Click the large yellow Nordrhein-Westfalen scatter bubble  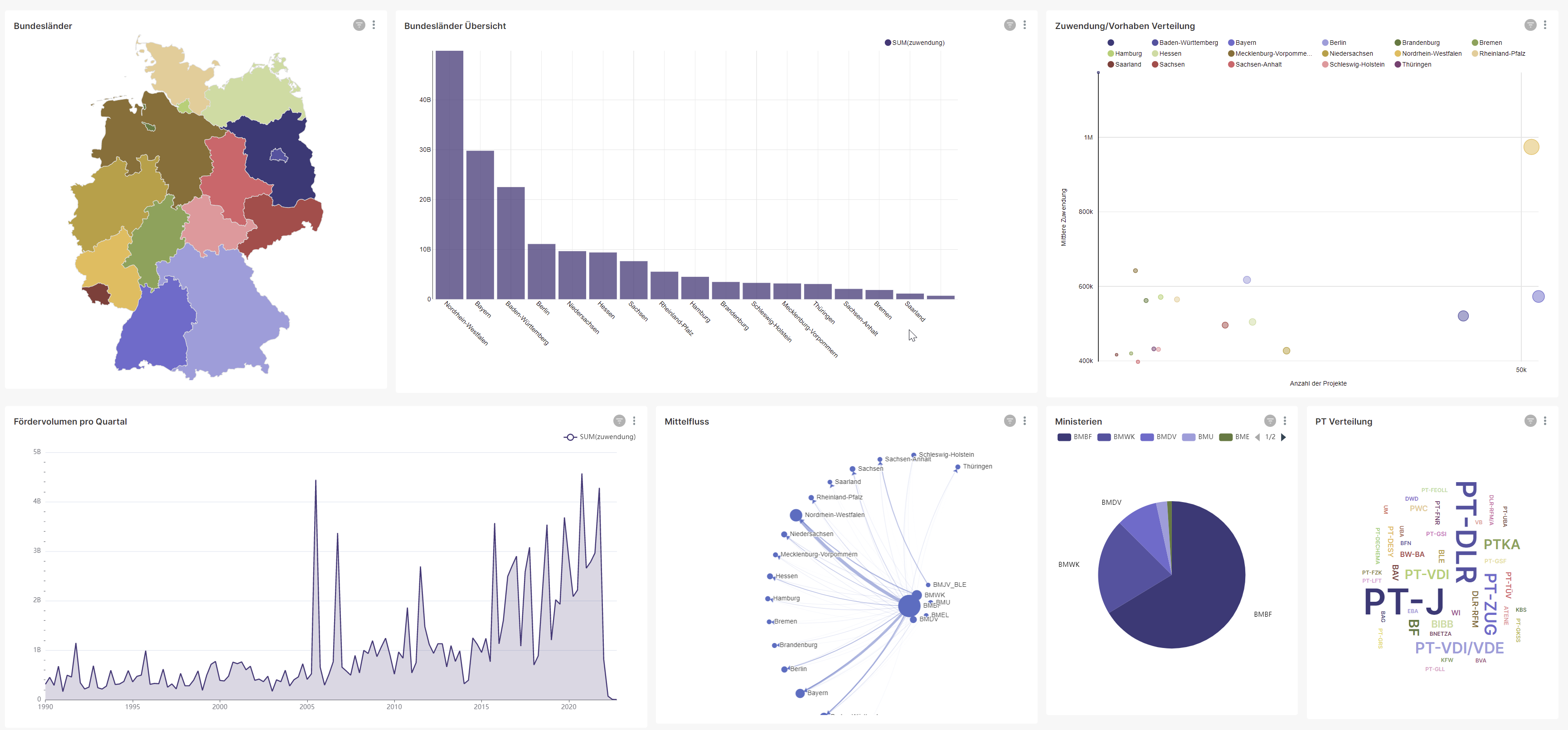tap(1531, 147)
